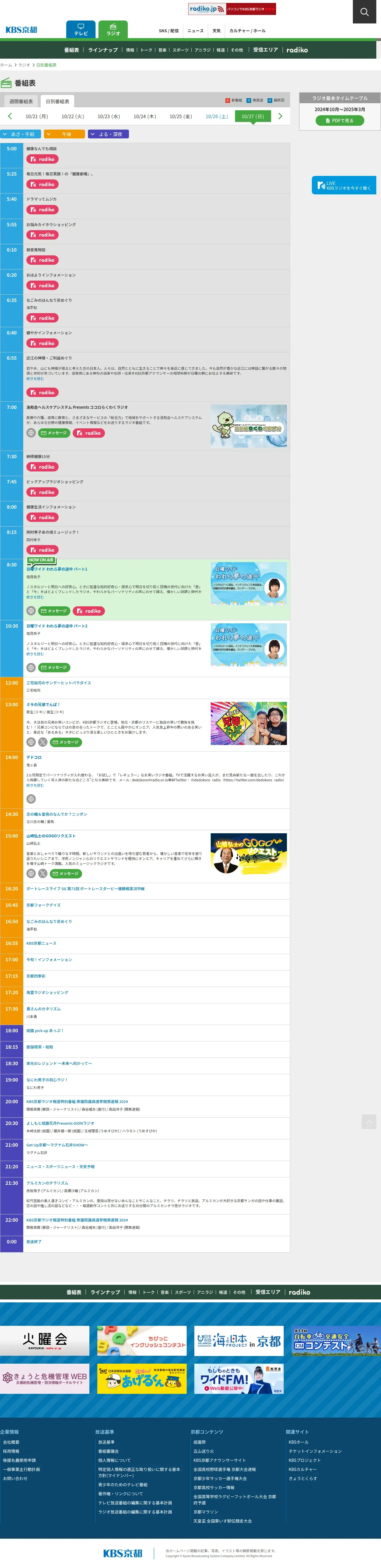The image size is (381, 1568).
Task: Open radiko for 納得健康15分
Action: (42, 467)
